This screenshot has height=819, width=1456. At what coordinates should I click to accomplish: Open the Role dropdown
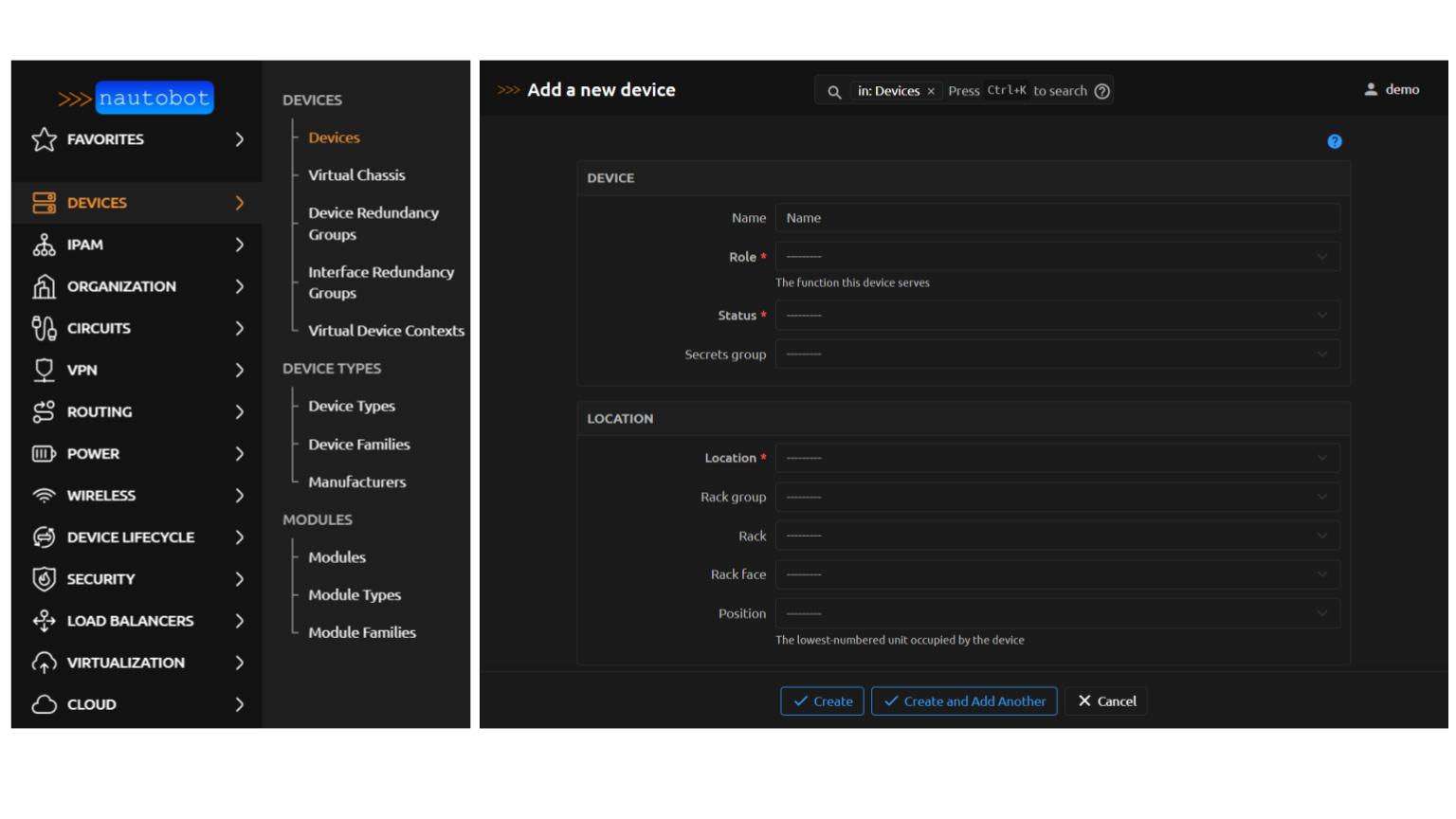tap(1057, 257)
